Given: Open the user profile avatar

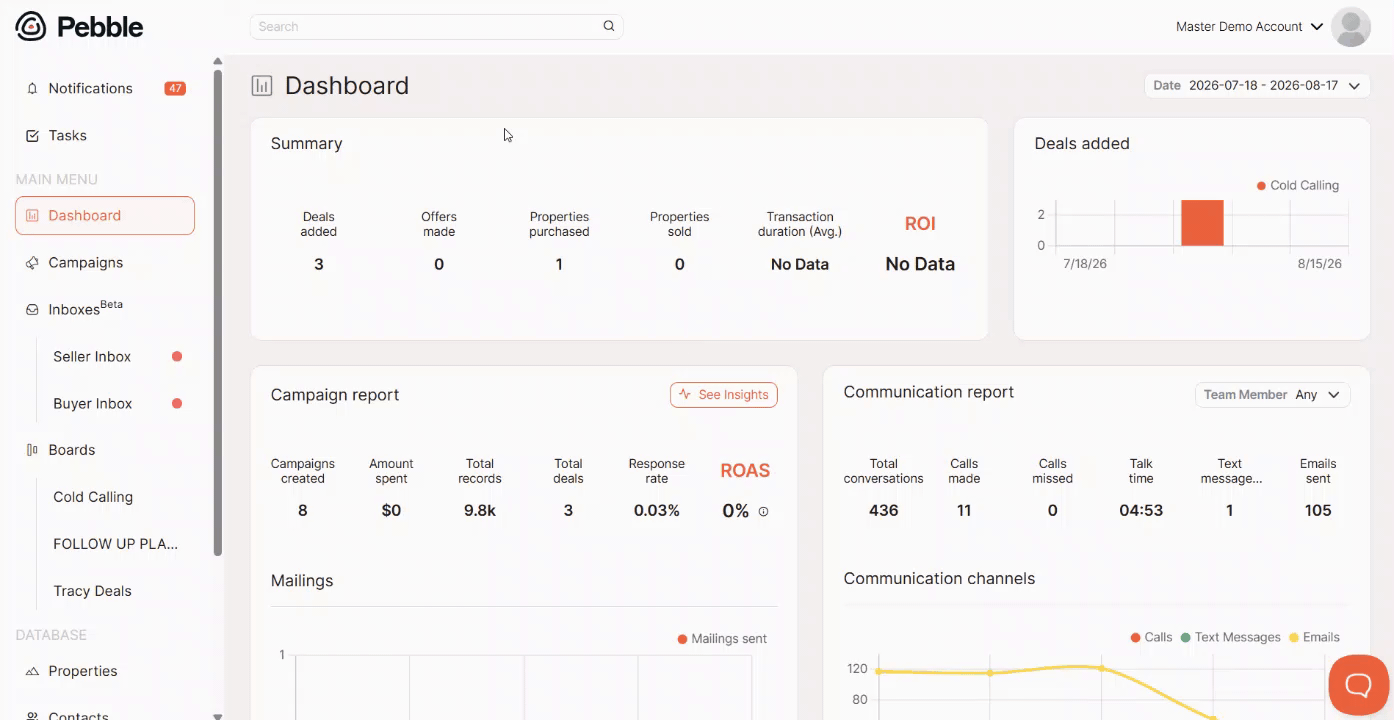Looking at the screenshot, I should point(1351,27).
